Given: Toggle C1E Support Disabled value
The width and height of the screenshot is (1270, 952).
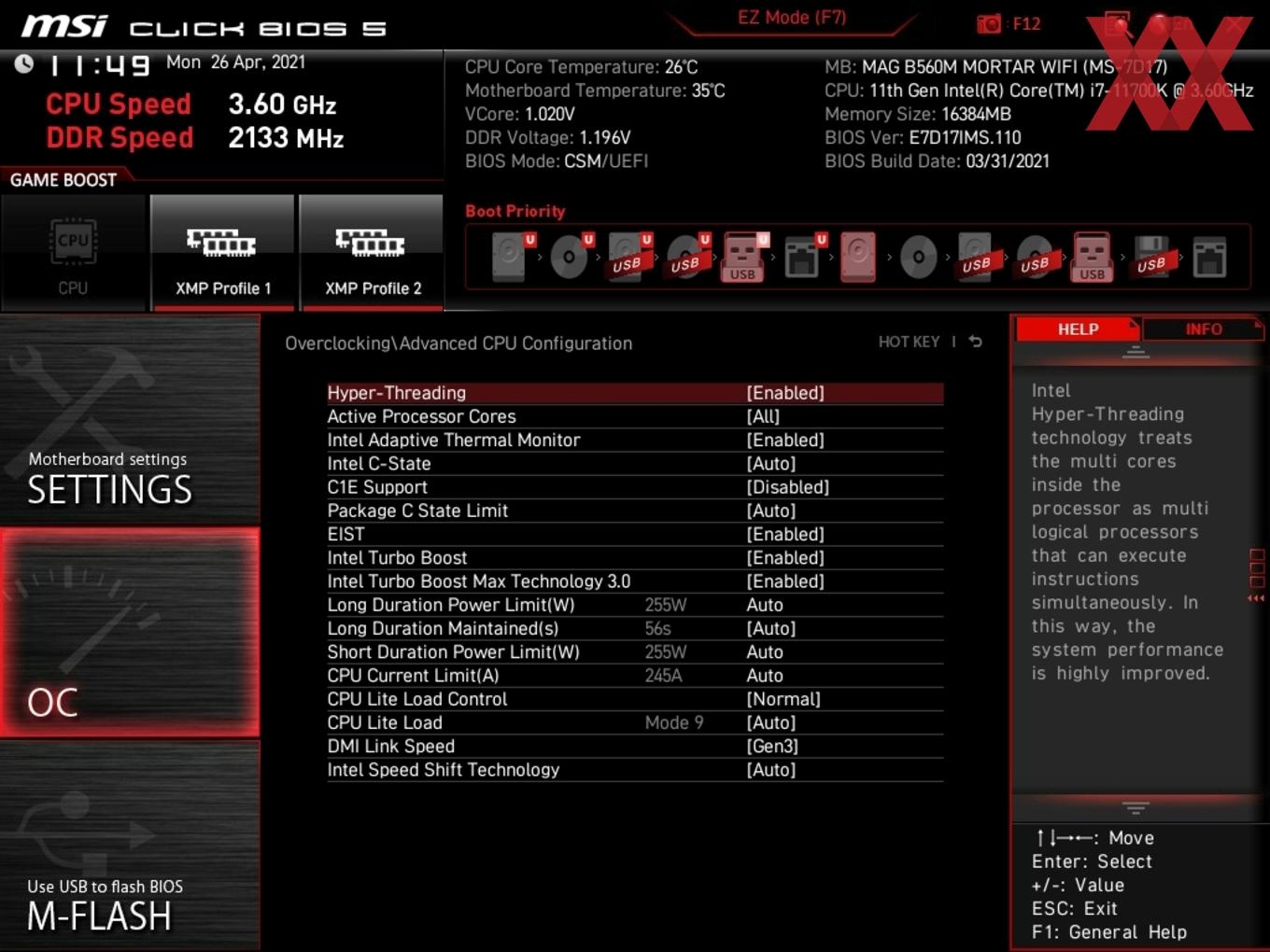Looking at the screenshot, I should [788, 487].
